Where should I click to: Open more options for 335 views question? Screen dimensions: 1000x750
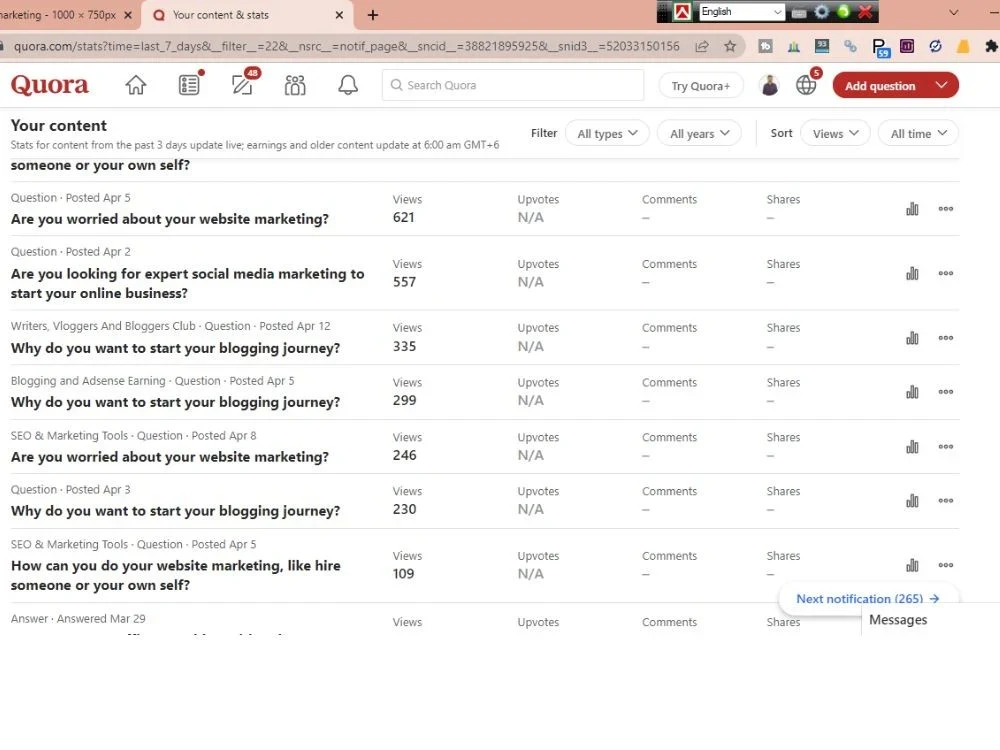click(x=946, y=337)
